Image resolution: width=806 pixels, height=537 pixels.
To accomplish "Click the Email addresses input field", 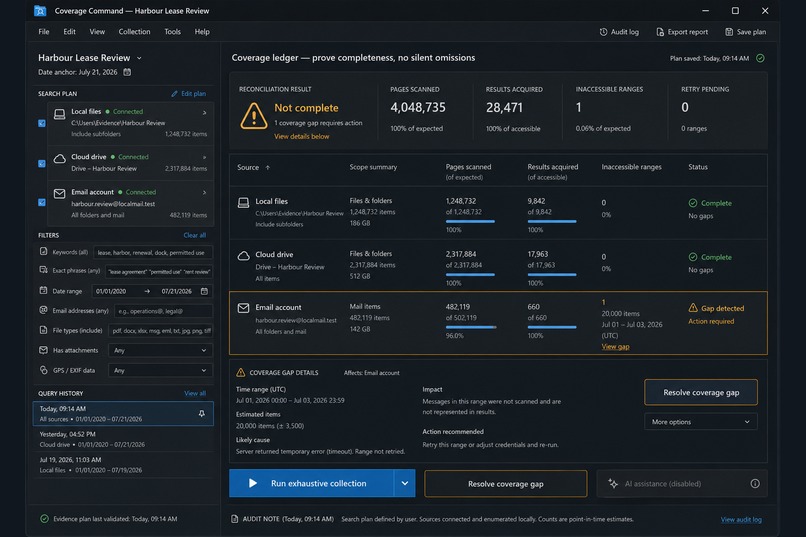I will point(163,311).
